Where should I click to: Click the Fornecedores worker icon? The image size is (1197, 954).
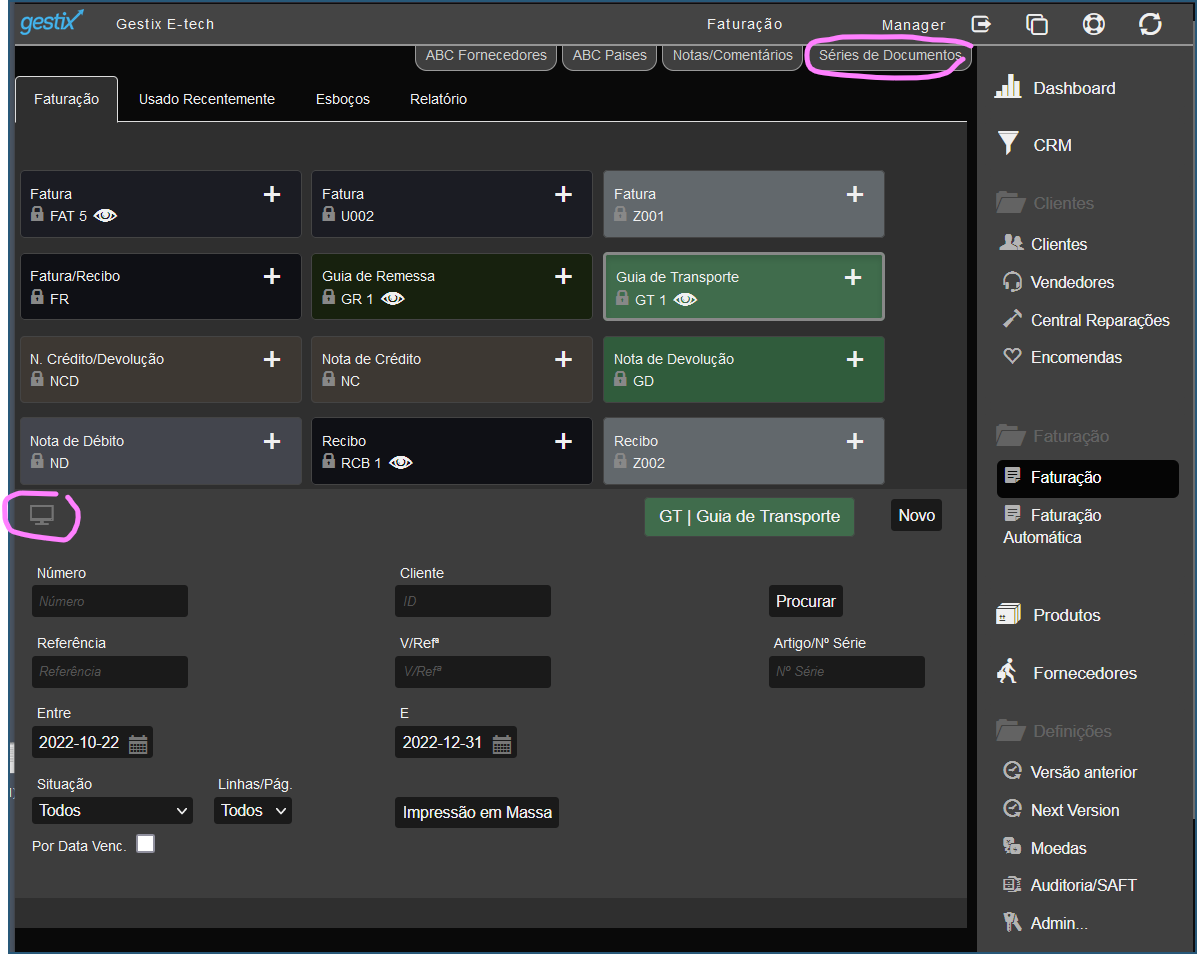pyautogui.click(x=1008, y=672)
